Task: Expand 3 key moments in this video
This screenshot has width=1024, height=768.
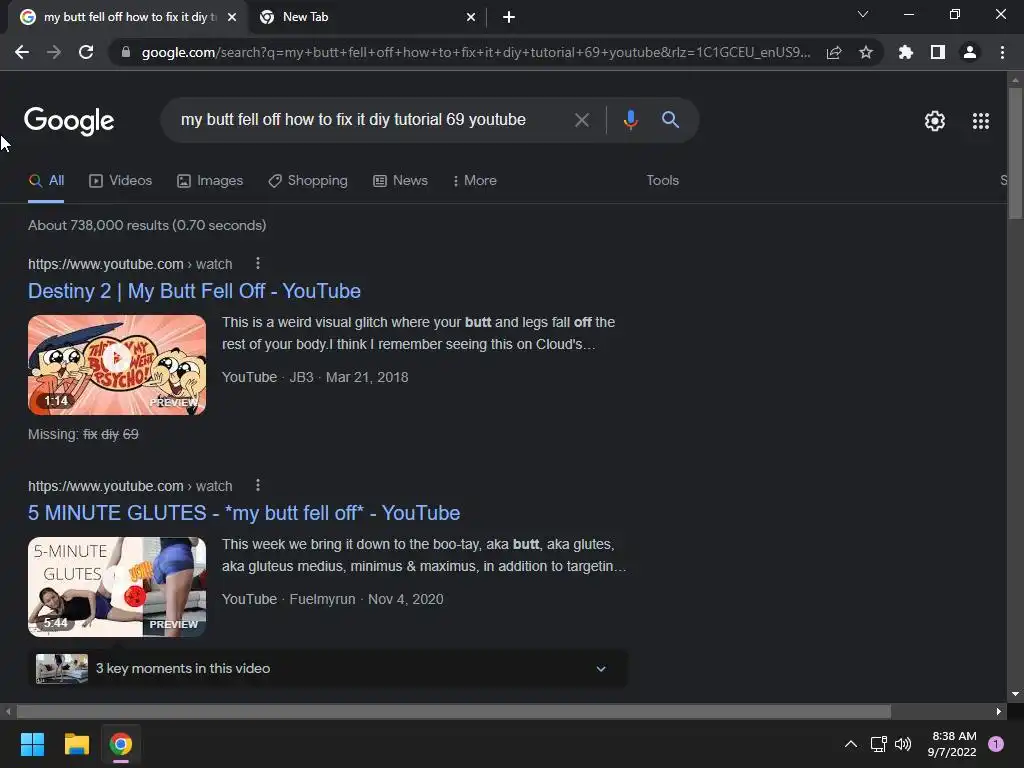Action: pyautogui.click(x=328, y=668)
